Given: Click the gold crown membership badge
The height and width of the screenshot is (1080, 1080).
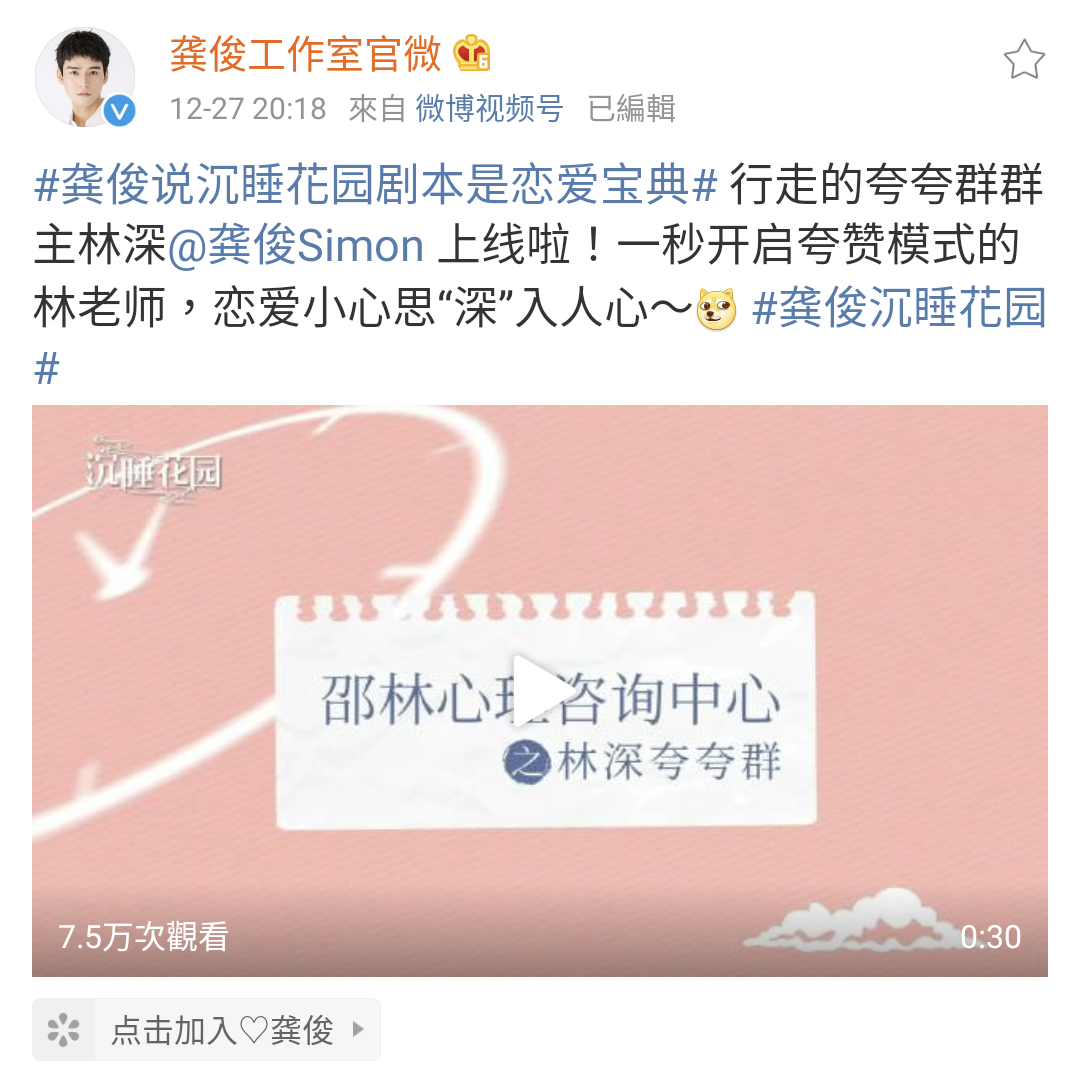Looking at the screenshot, I should (x=472, y=52).
